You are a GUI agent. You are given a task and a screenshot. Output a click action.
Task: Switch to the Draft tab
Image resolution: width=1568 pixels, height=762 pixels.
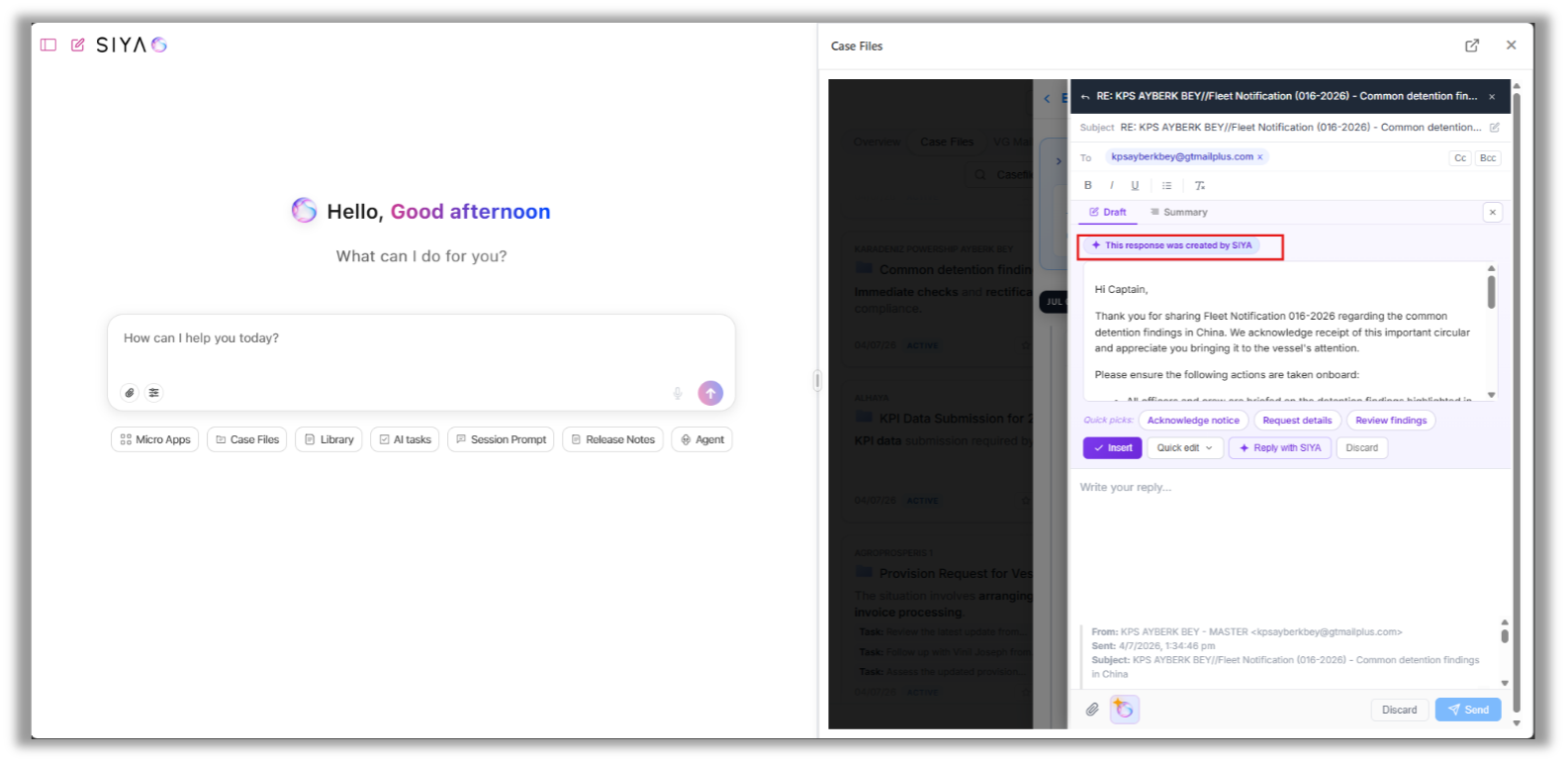(1108, 213)
